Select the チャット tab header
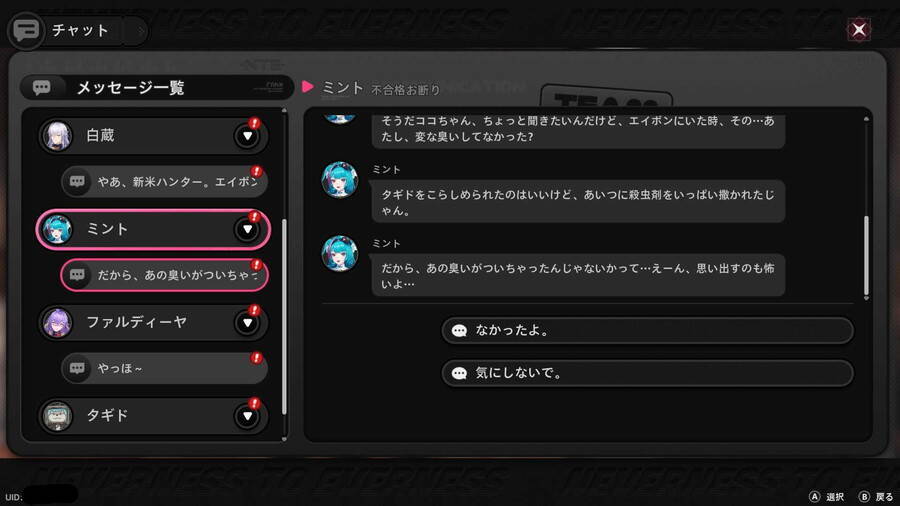The width and height of the screenshot is (900, 506). (x=78, y=30)
